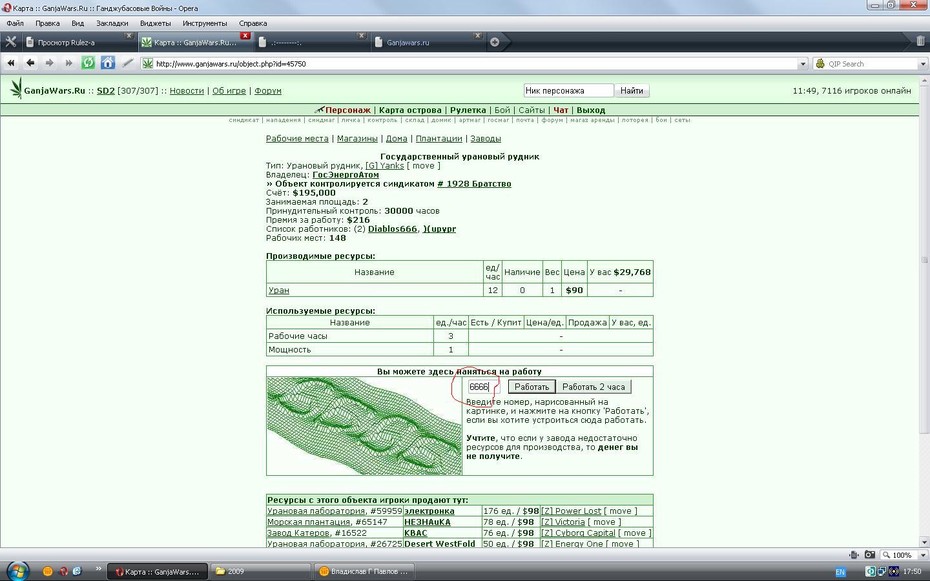This screenshot has width=930, height=581.
Task: Open the Закладки menu
Action: (x=112, y=23)
